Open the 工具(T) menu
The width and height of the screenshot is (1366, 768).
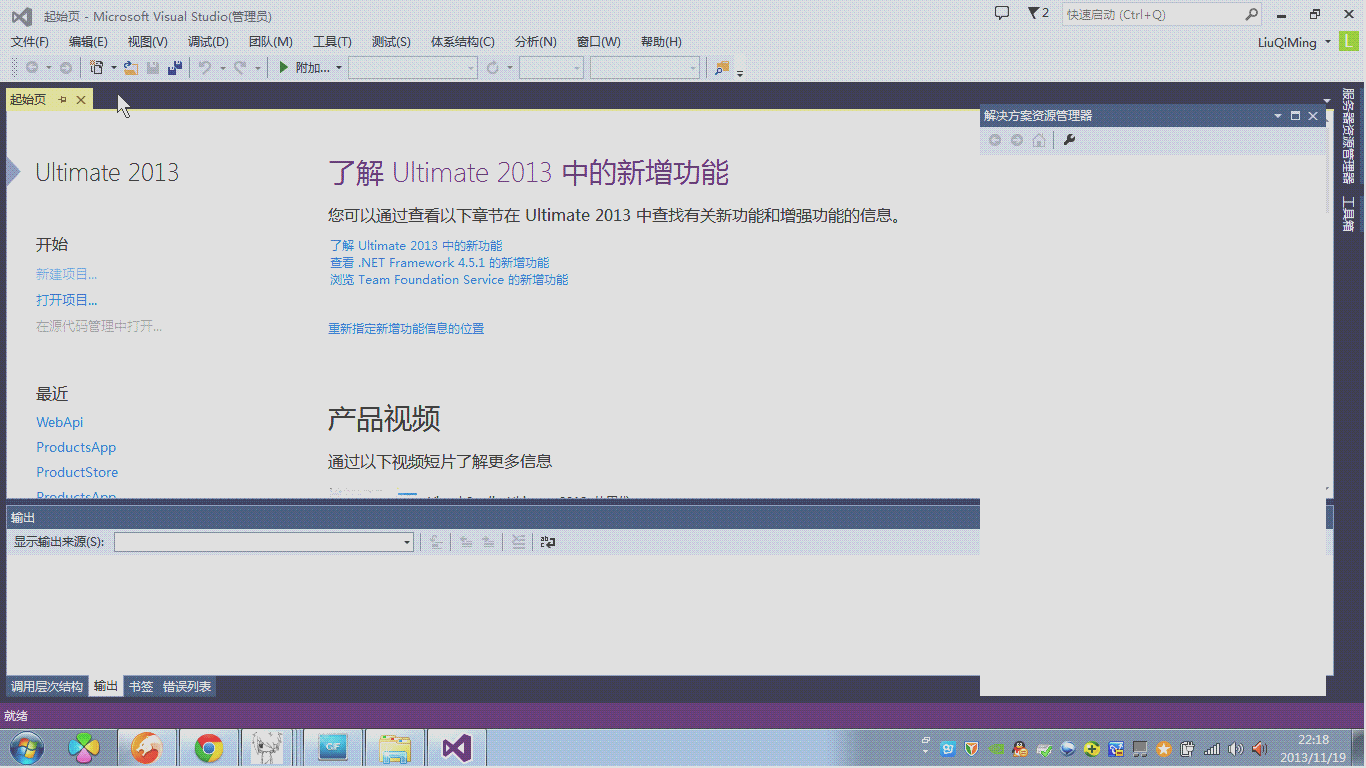332,42
